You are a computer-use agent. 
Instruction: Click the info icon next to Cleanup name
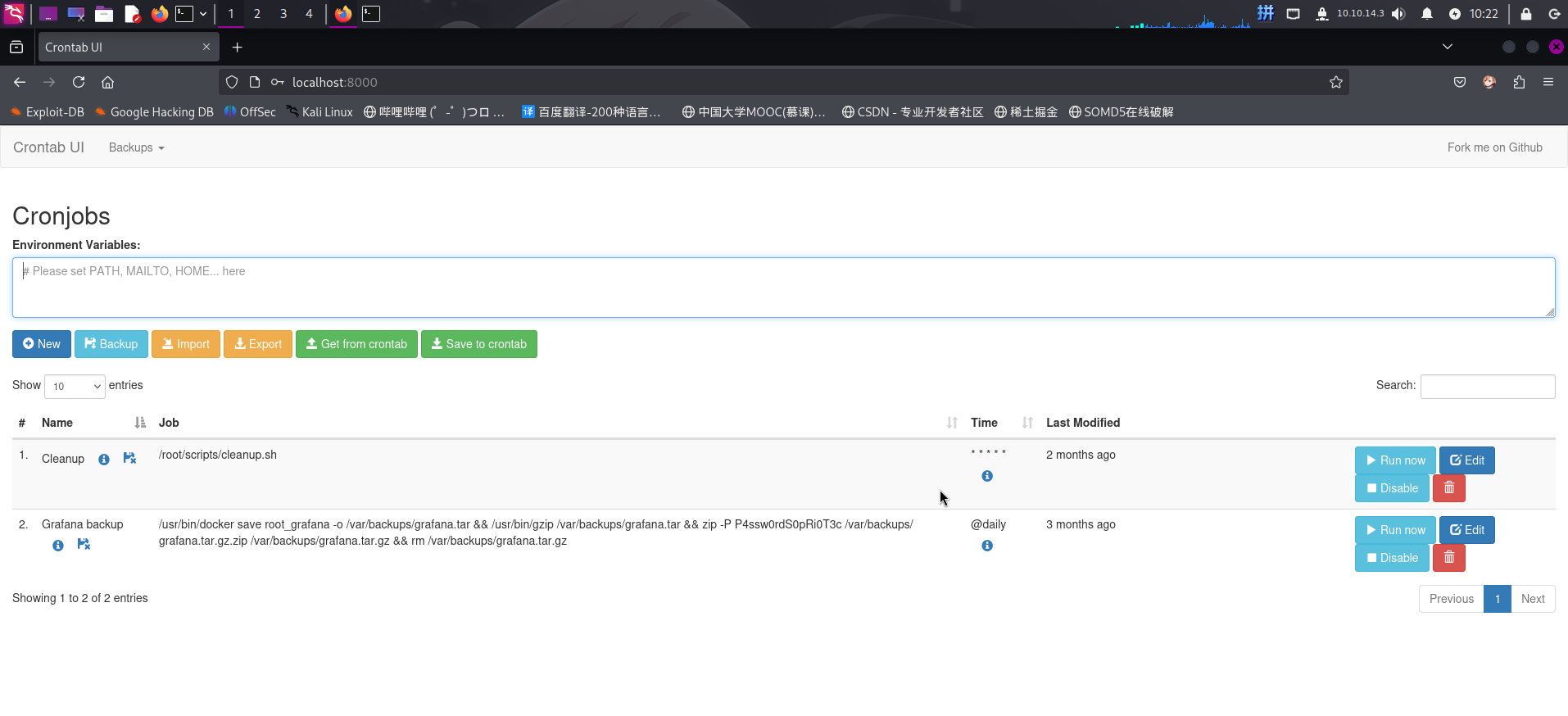click(104, 460)
